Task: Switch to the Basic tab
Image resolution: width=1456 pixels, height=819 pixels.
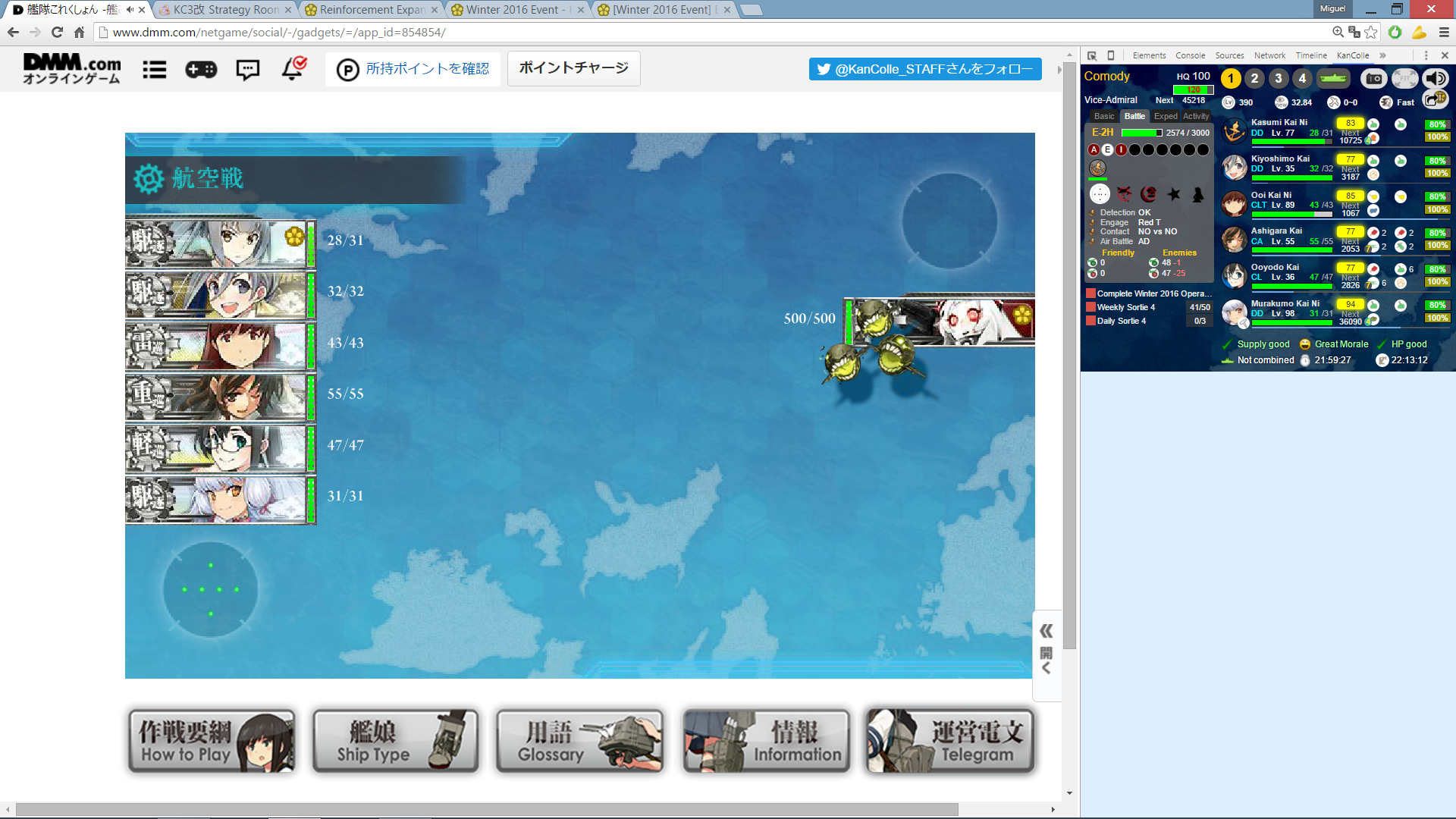Action: coord(1104,116)
